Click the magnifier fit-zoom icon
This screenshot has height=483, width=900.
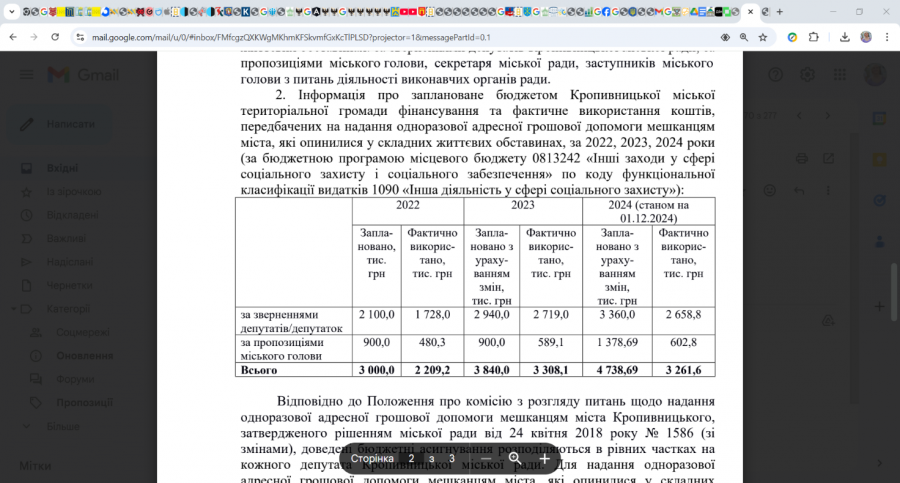coord(515,458)
